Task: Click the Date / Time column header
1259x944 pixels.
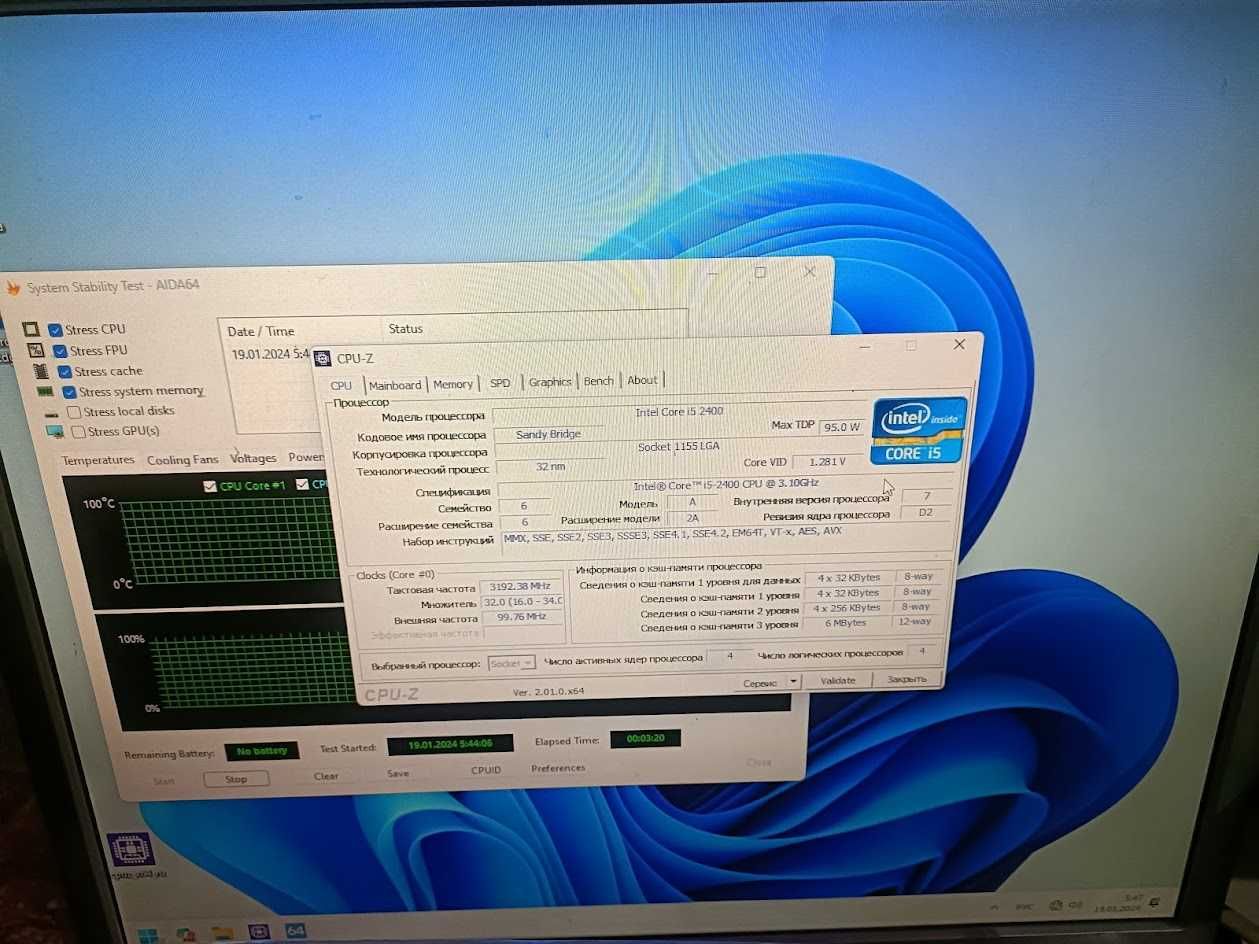Action: click(x=260, y=331)
